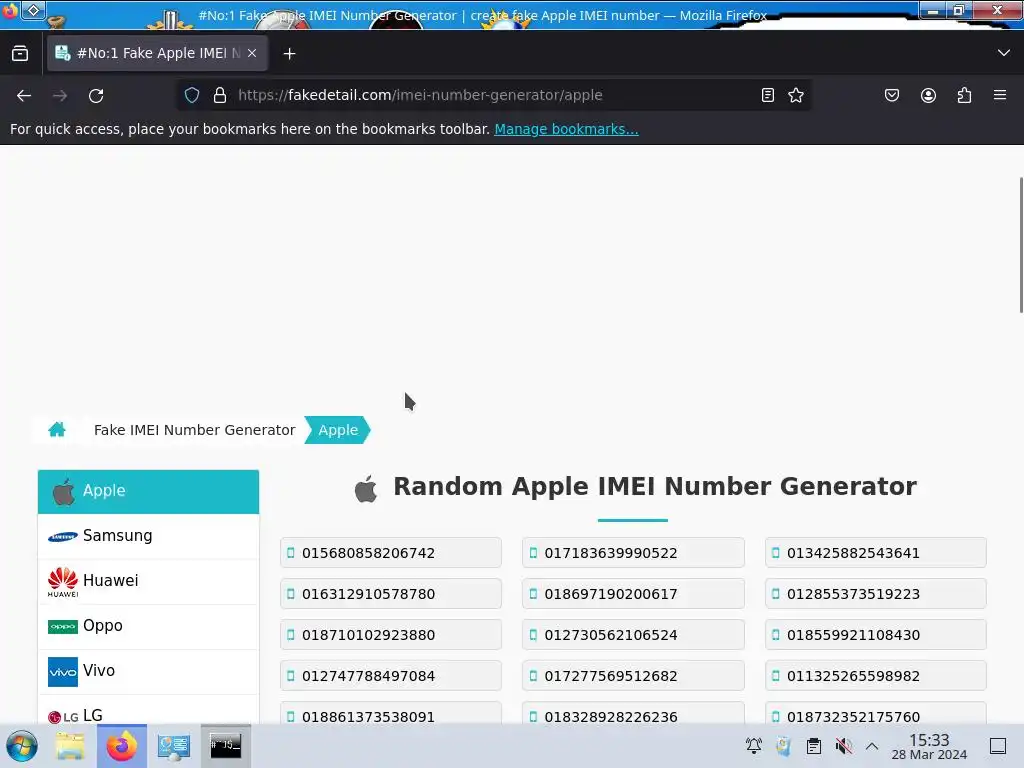Select Samsung in the brand sidebar
Image resolution: width=1024 pixels, height=768 pixels.
[148, 536]
